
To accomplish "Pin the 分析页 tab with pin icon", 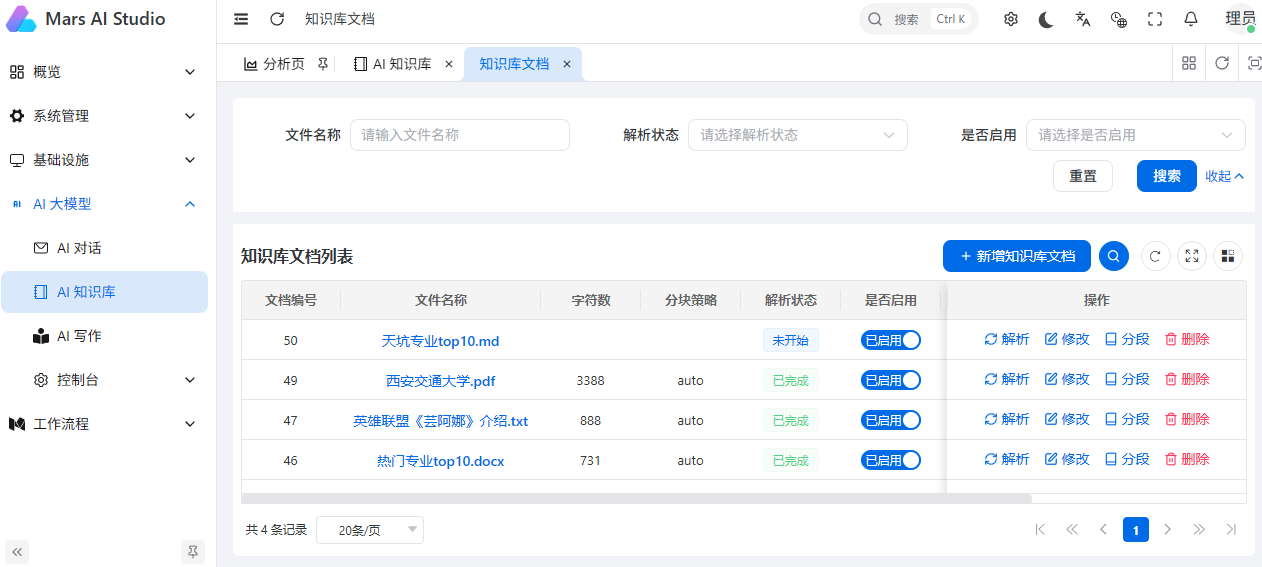I will [322, 64].
